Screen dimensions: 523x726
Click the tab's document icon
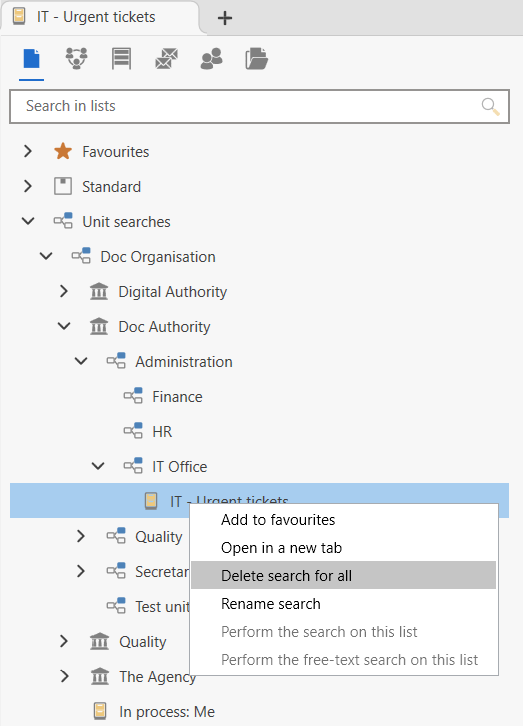(x=19, y=17)
